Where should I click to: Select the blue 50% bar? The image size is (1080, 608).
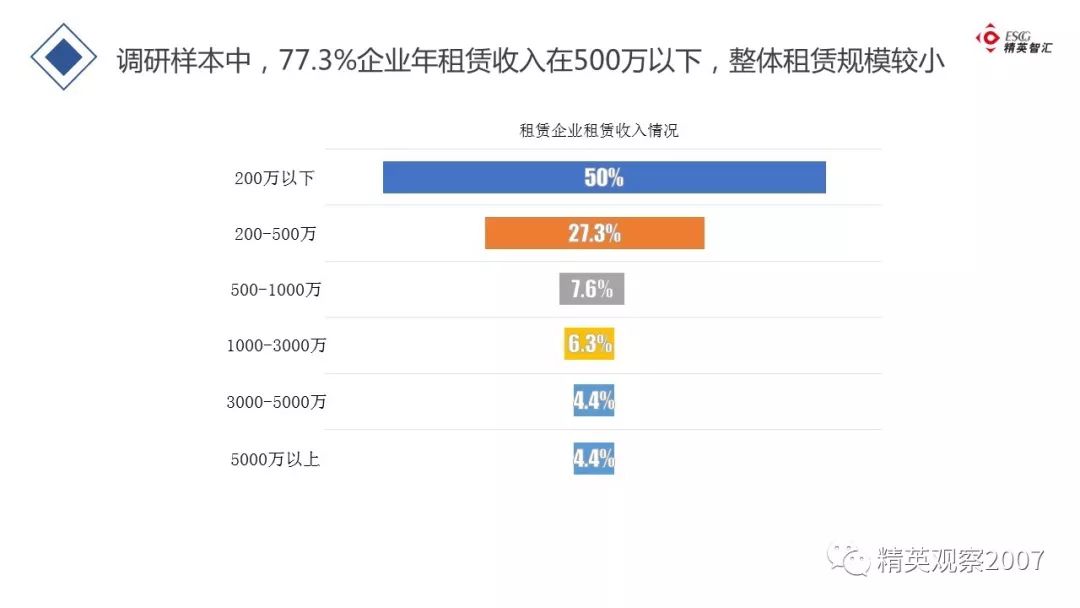(604, 178)
